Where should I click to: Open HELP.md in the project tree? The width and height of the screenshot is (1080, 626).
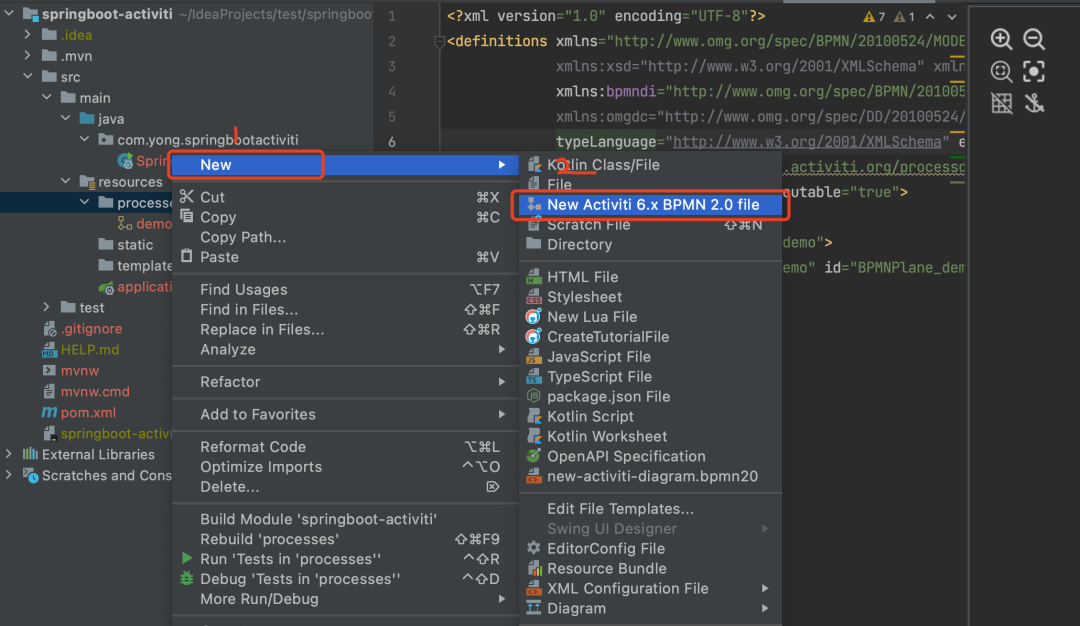(x=90, y=350)
